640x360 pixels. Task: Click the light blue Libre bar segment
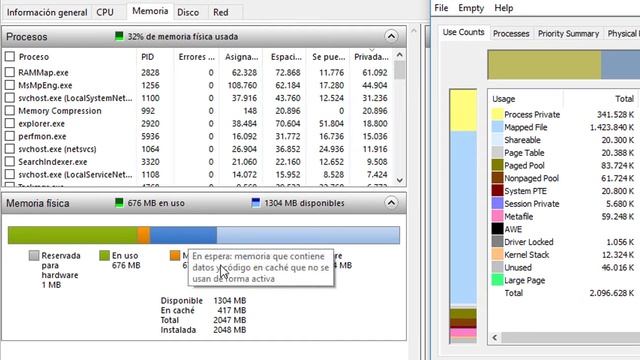pyautogui.click(x=308, y=235)
